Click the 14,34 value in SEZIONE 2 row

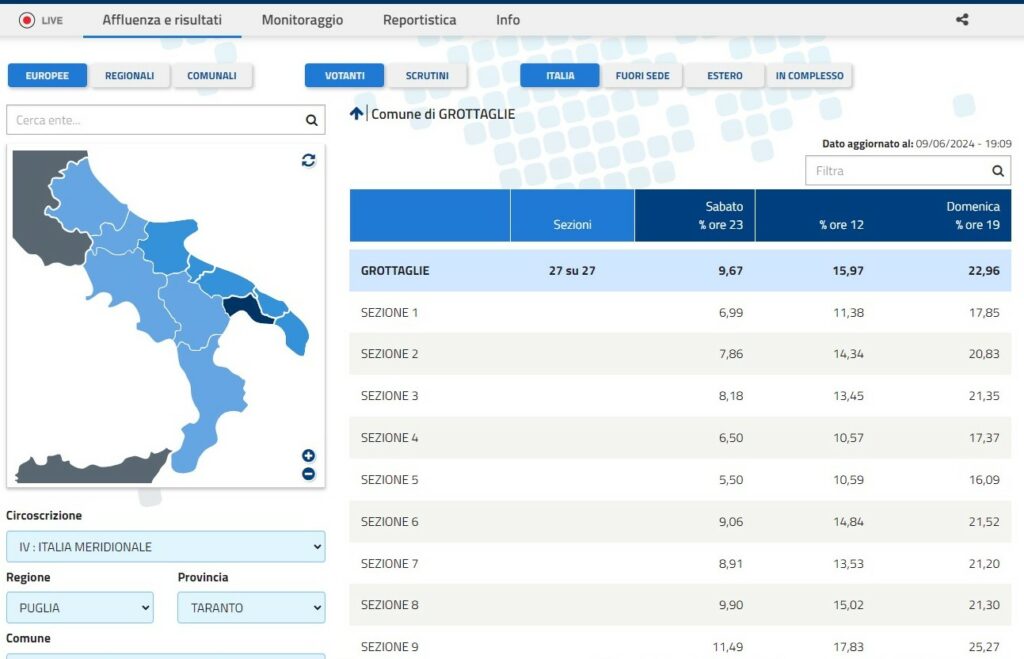click(848, 354)
